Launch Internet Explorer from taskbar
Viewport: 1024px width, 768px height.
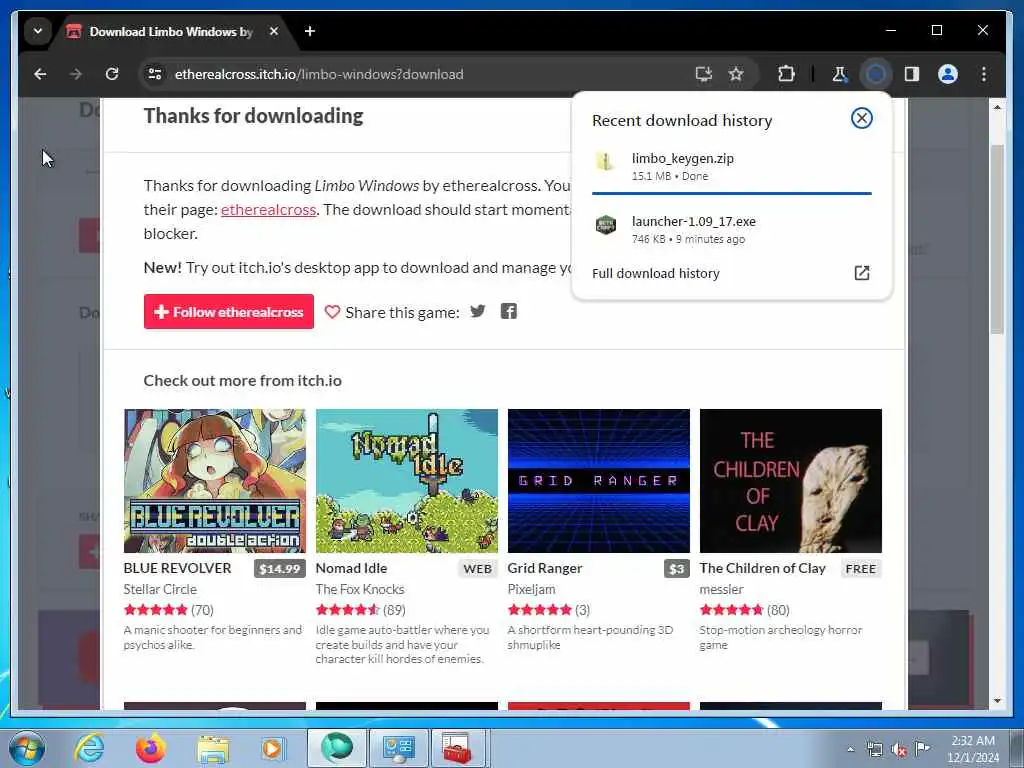coord(89,748)
